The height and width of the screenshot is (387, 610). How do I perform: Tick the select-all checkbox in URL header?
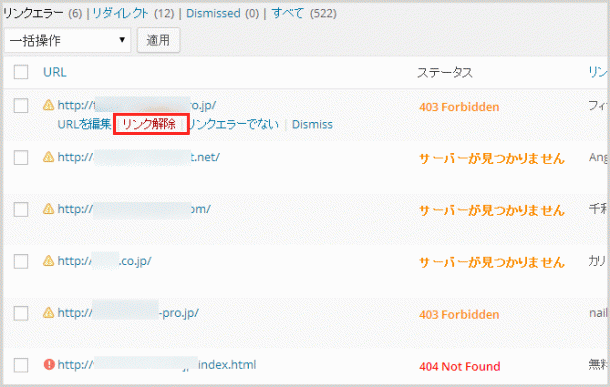(21, 72)
